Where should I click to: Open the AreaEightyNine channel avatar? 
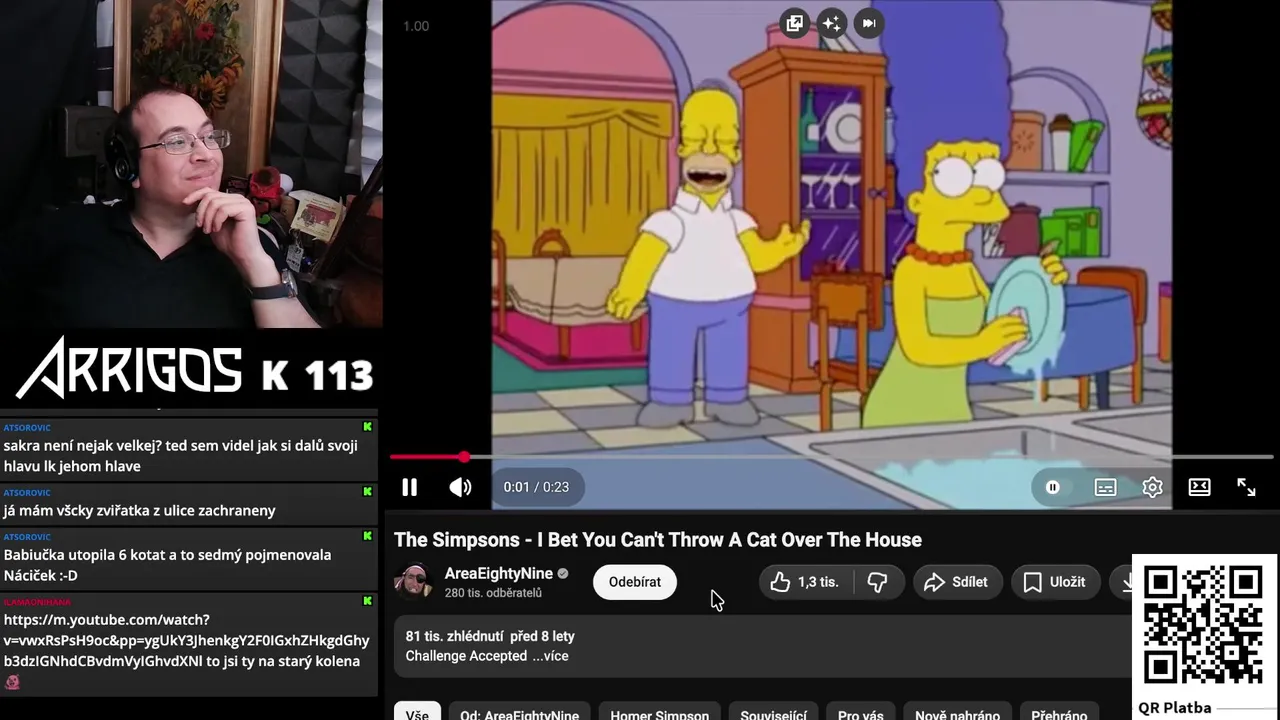tap(413, 581)
